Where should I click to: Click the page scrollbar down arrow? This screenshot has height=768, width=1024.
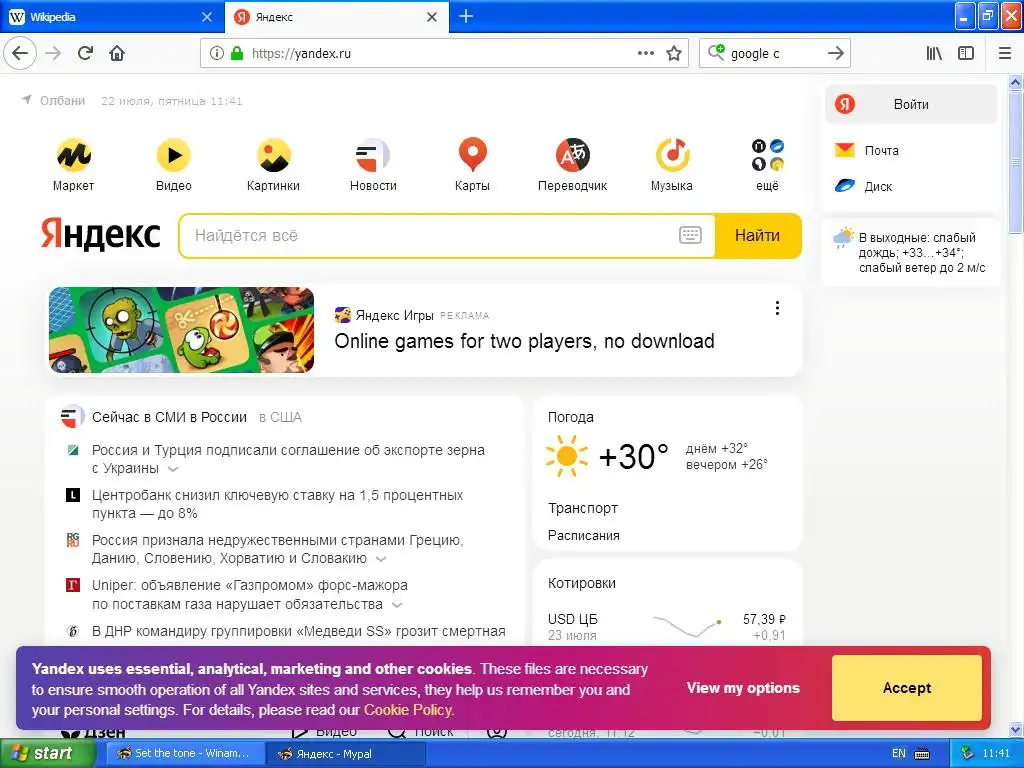1015,729
